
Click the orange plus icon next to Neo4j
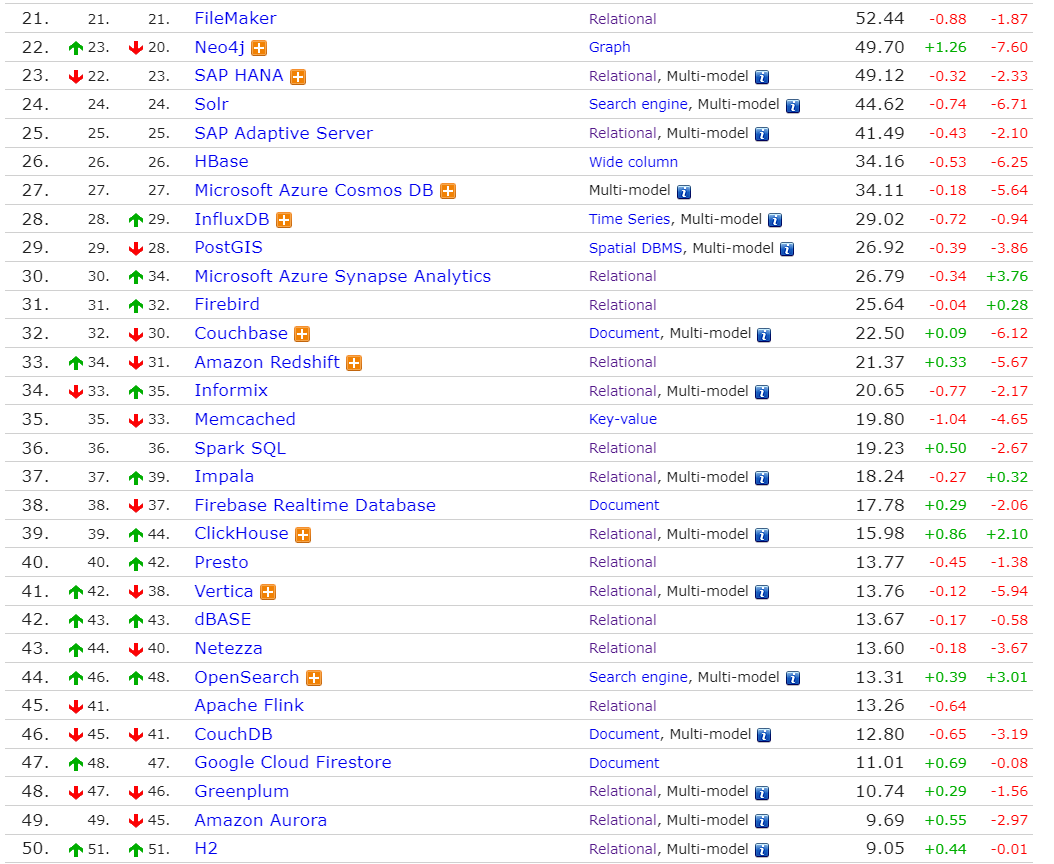(x=259, y=48)
